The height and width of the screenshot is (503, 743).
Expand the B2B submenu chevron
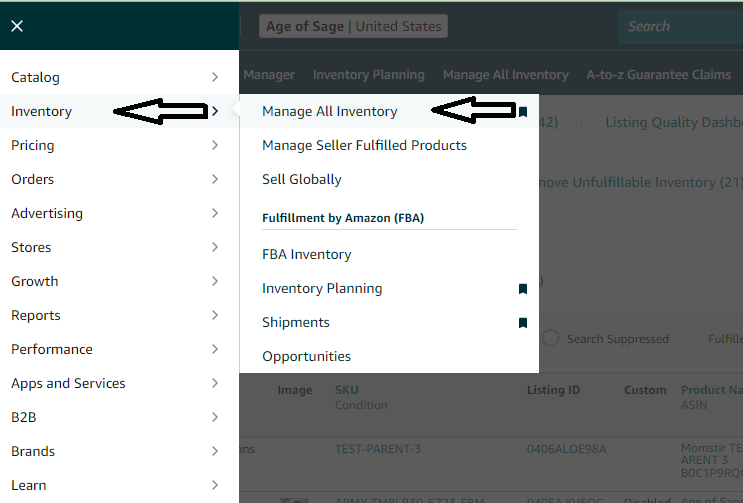pos(215,417)
